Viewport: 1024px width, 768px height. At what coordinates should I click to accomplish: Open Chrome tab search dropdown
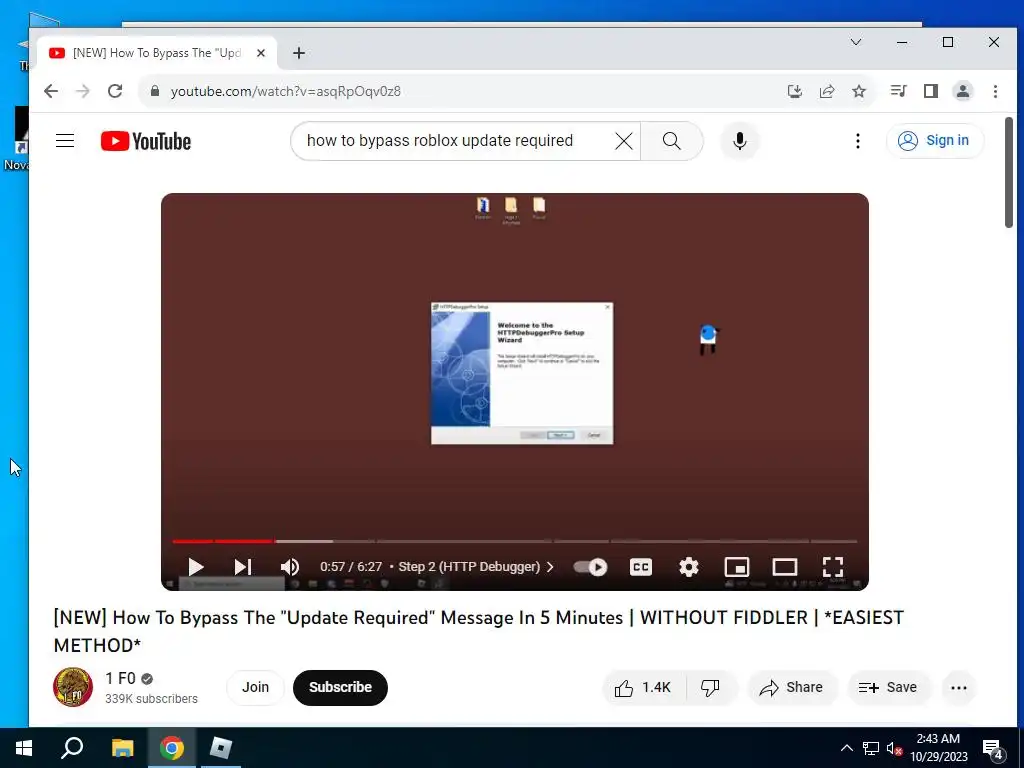(x=856, y=42)
